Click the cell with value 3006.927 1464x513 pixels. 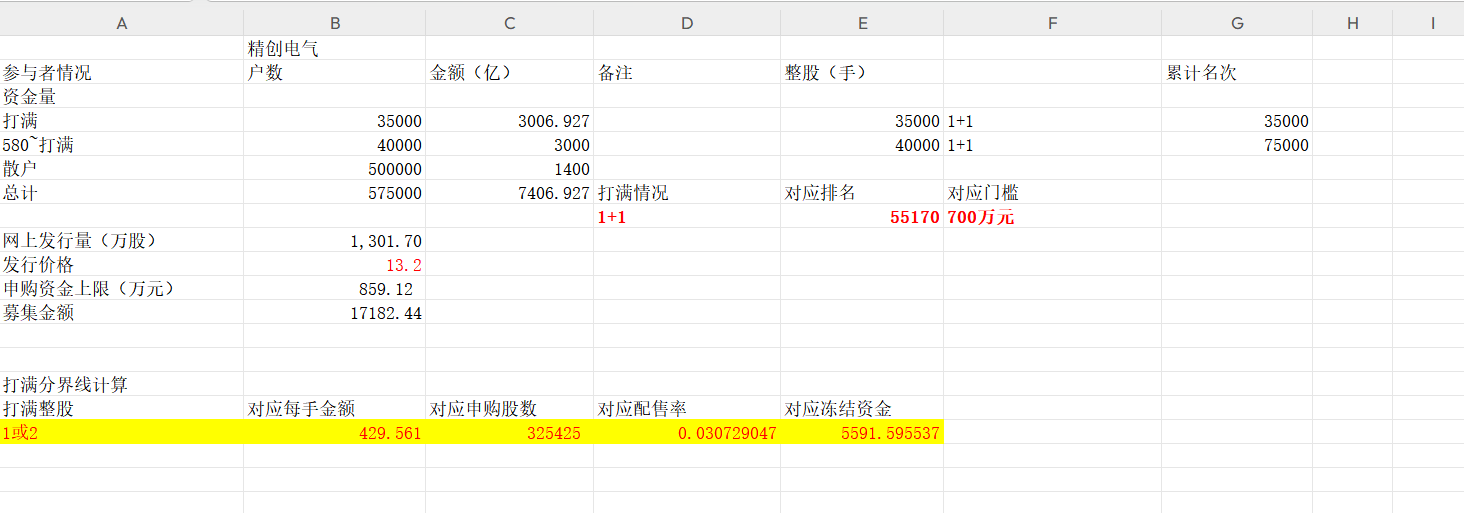point(509,120)
